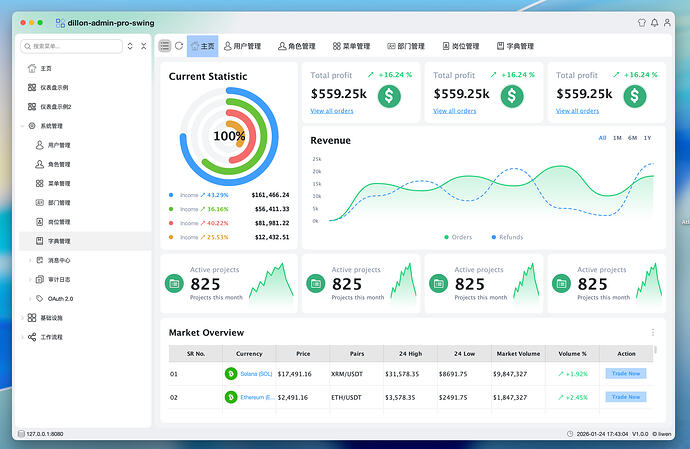
Task: Toggle the Refunds legend in Revenue chart
Action: pos(507,237)
